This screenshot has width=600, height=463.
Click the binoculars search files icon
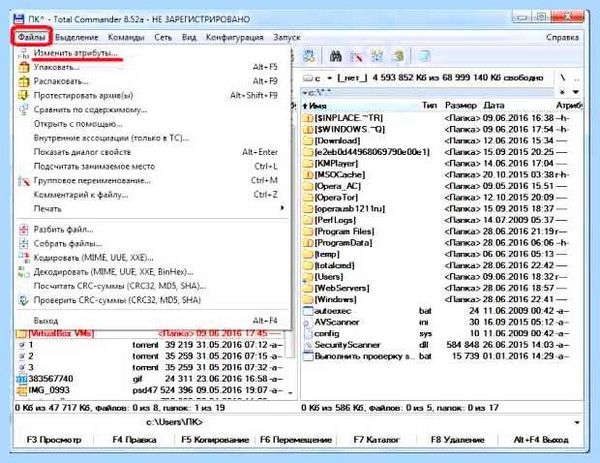[336, 56]
